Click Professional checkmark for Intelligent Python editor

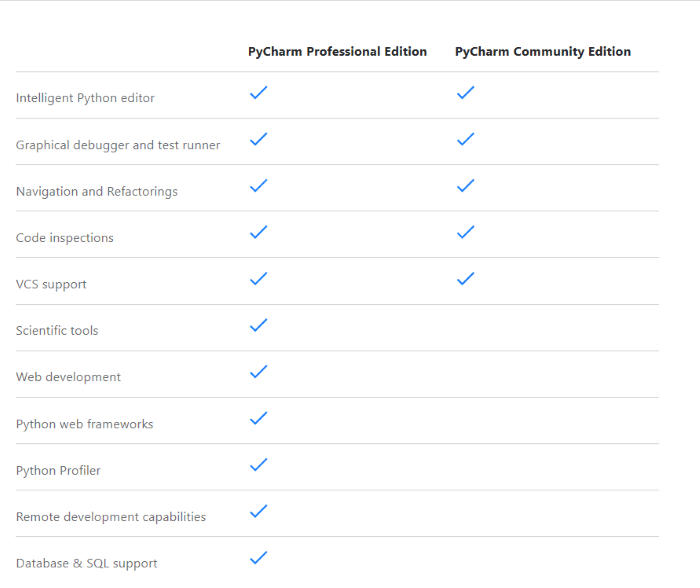click(258, 93)
